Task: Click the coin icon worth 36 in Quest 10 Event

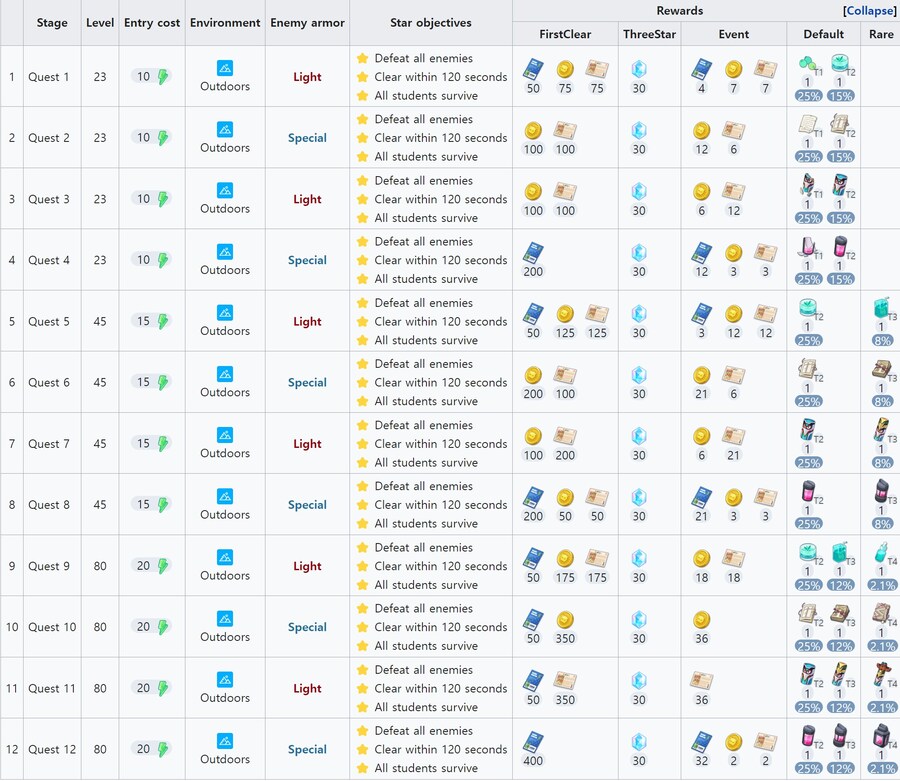Action: (701, 620)
